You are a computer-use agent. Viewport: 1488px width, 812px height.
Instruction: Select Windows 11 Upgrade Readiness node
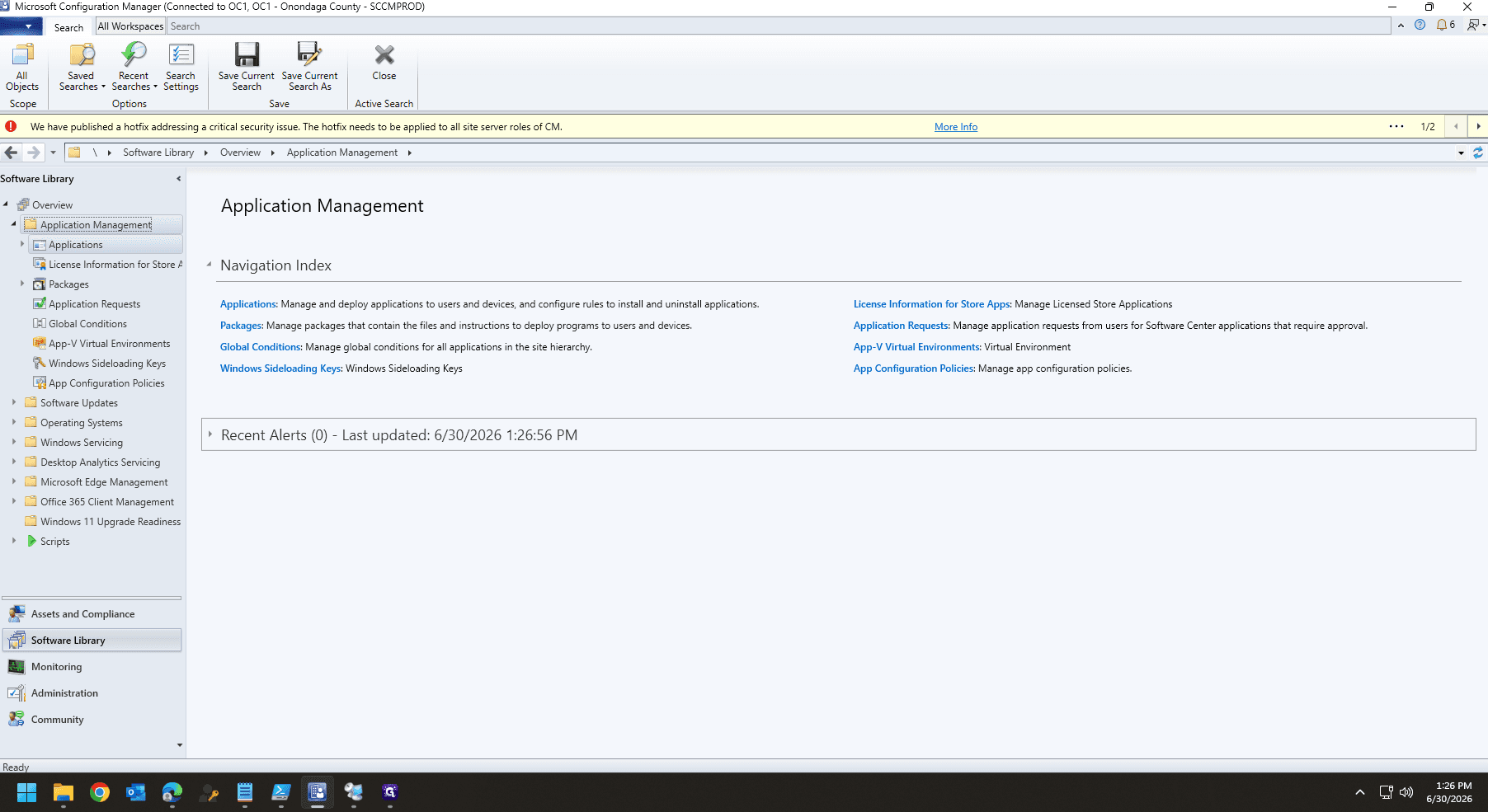[103, 522]
